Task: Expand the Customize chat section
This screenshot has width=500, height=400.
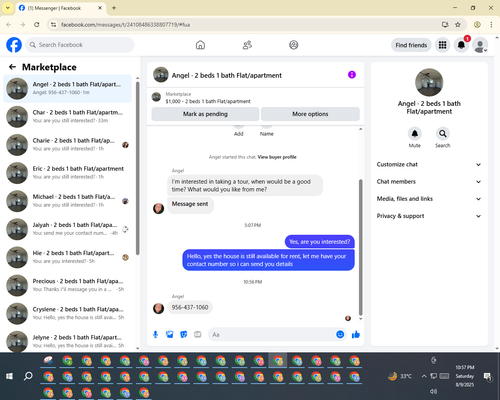Action: pos(429,164)
